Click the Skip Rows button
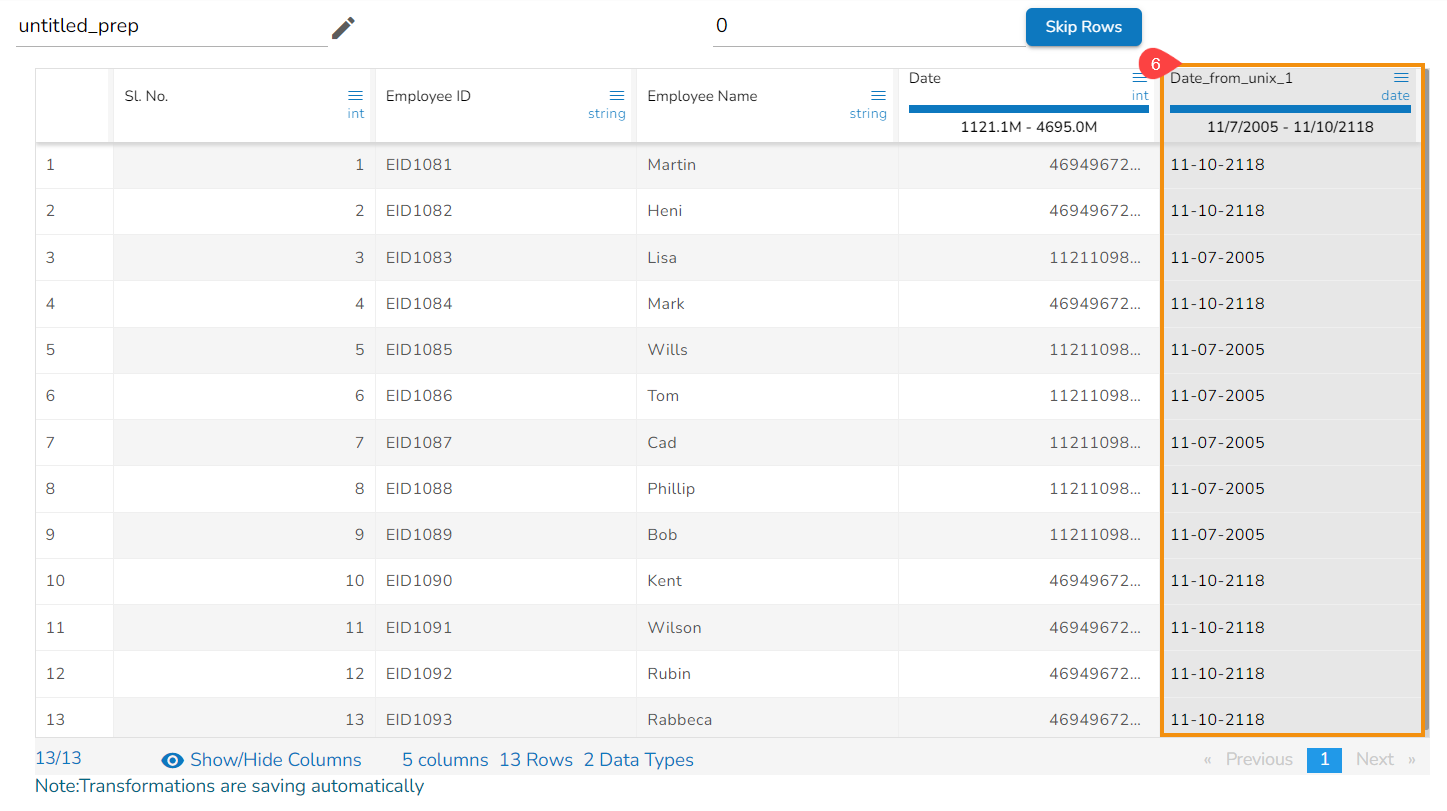The width and height of the screenshot is (1447, 811). (x=1083, y=27)
